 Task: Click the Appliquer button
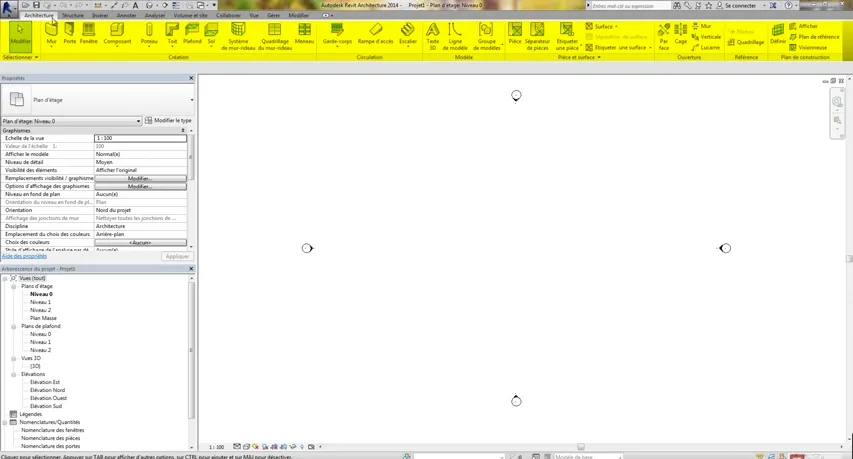pos(177,256)
